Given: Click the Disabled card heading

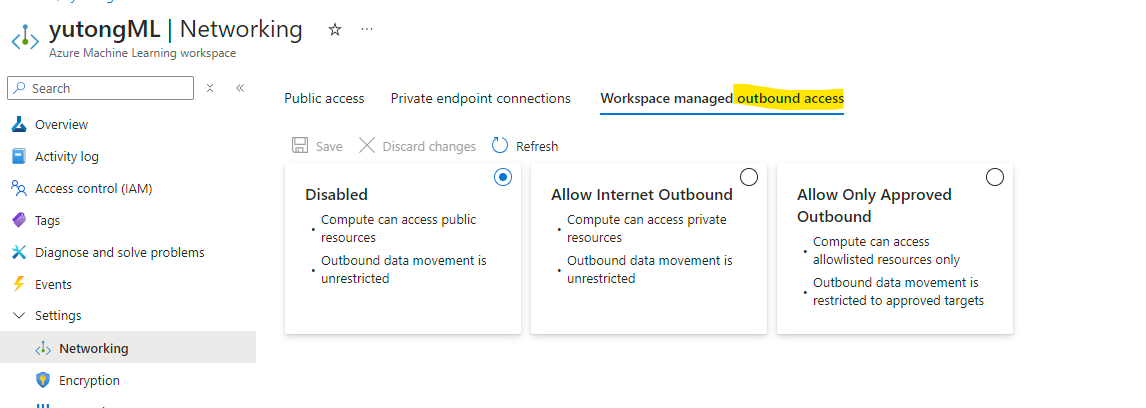Looking at the screenshot, I should pyautogui.click(x=336, y=194).
